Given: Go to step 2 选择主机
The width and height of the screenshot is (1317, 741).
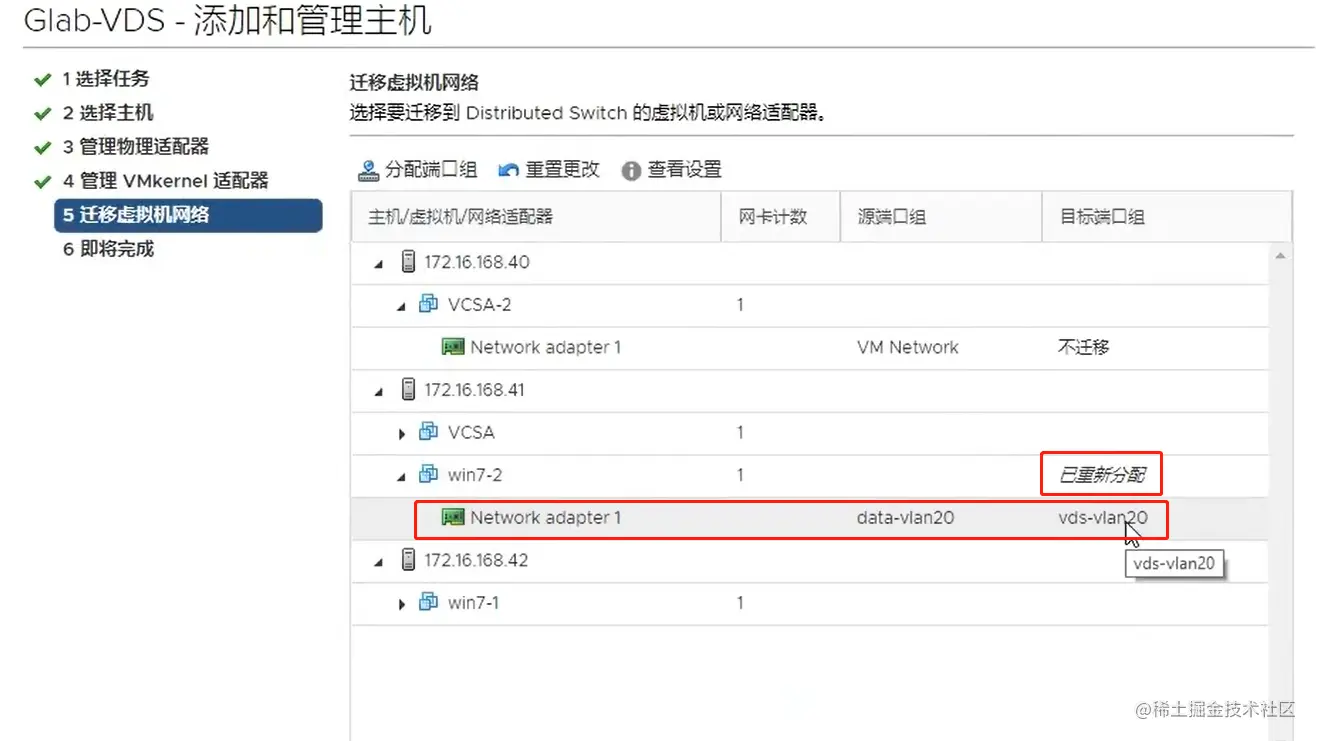Looking at the screenshot, I should (x=108, y=113).
